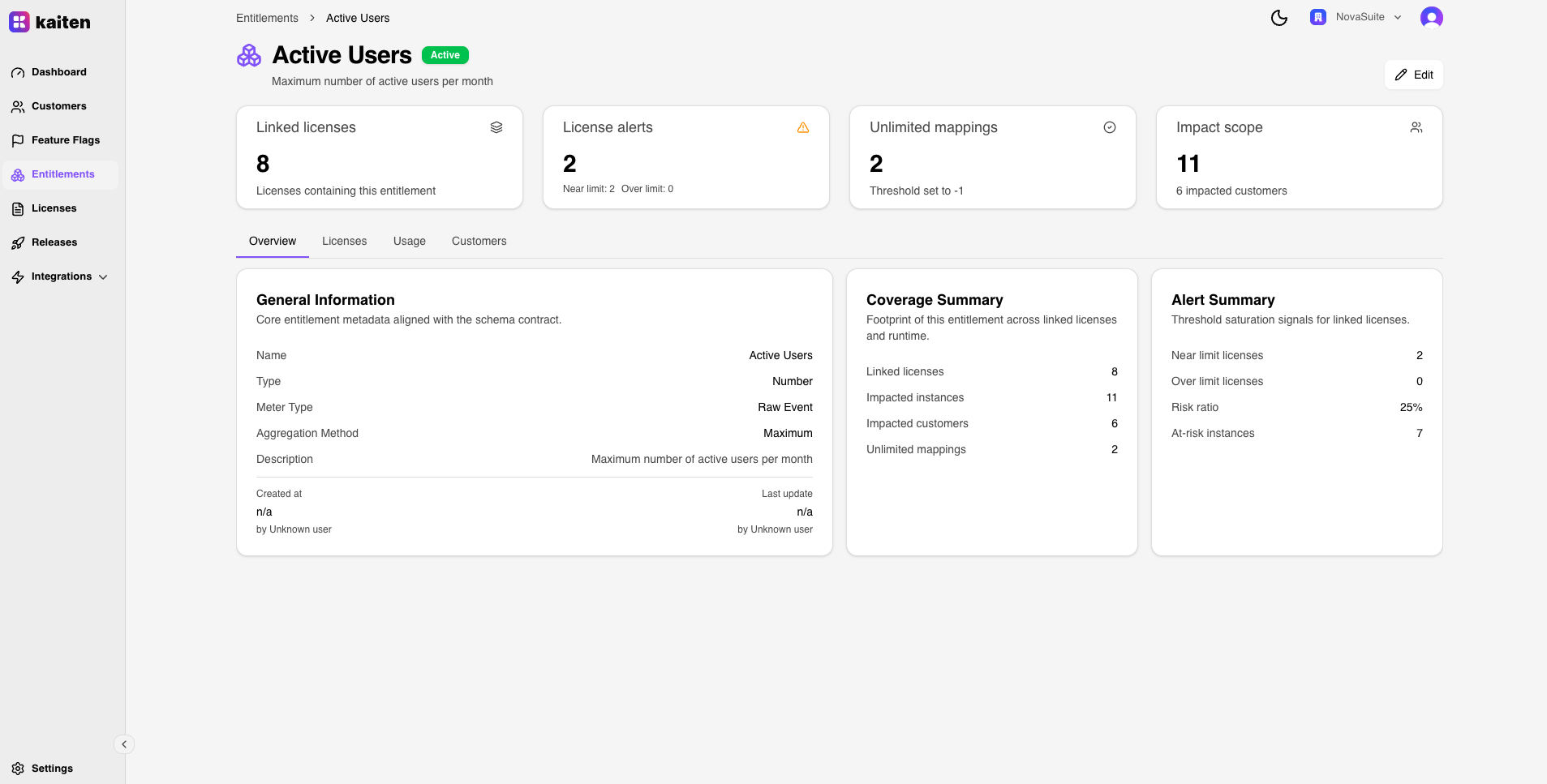Screen dimensions: 1547x784
Task: Click the Releases rocket icon
Action: (x=18, y=242)
